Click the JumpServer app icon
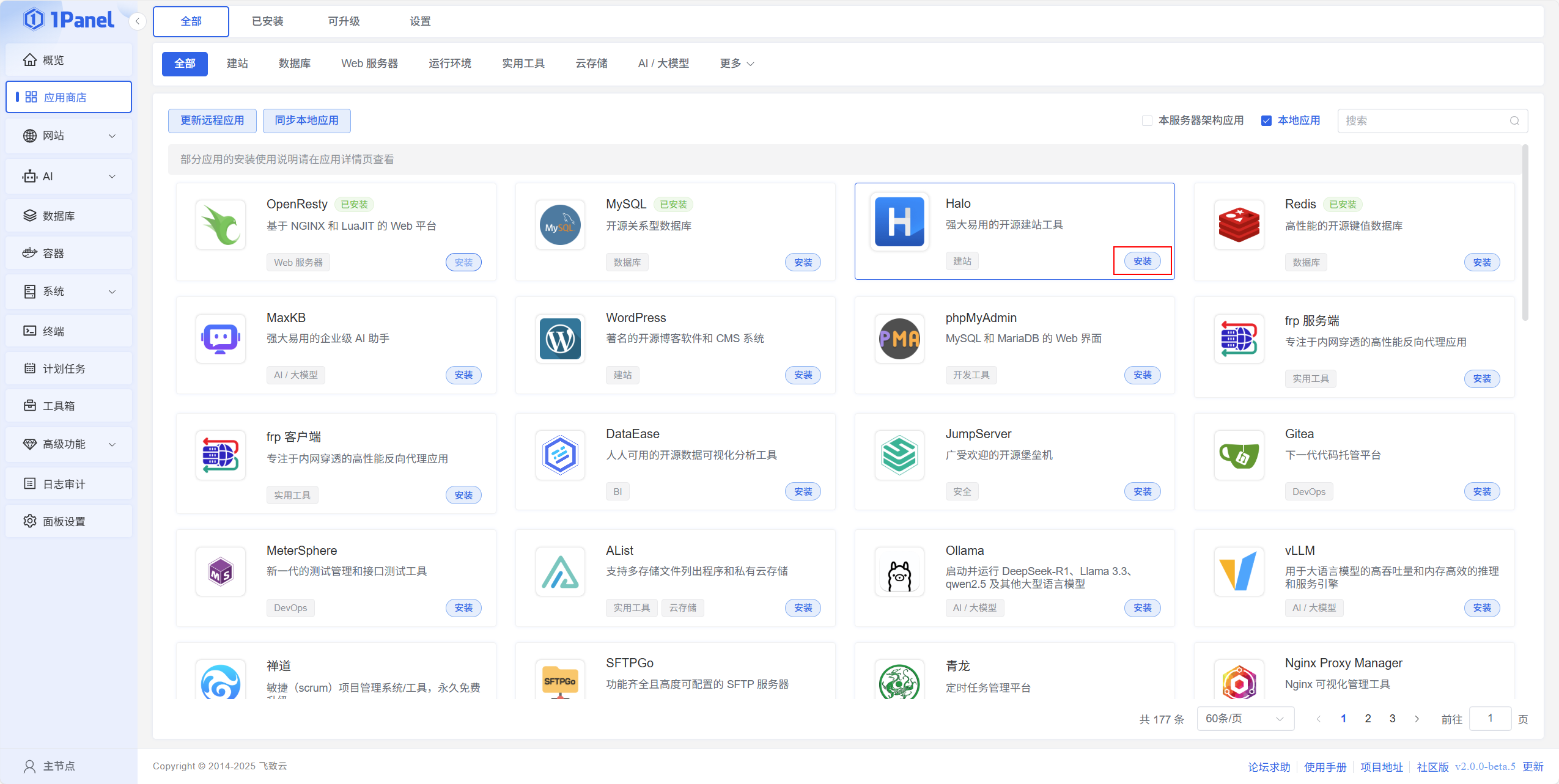1559x784 pixels. [x=899, y=455]
